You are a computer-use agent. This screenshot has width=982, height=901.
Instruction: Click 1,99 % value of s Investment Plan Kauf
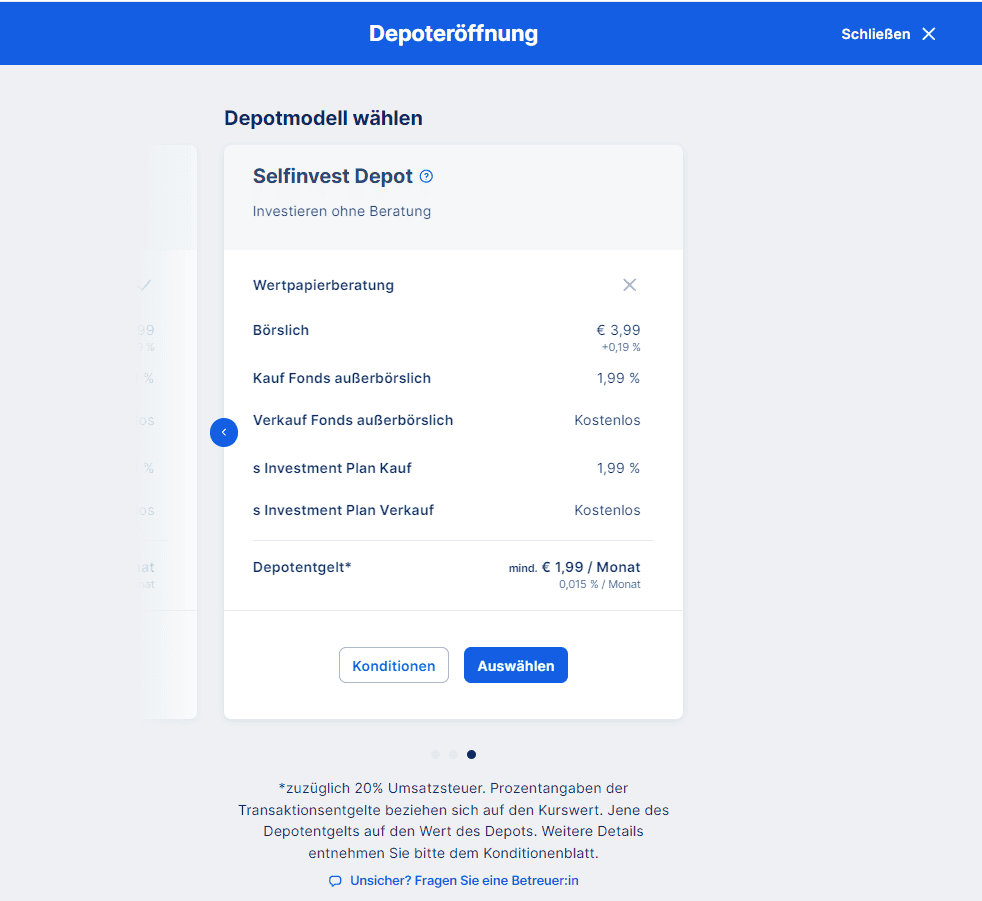pos(618,468)
